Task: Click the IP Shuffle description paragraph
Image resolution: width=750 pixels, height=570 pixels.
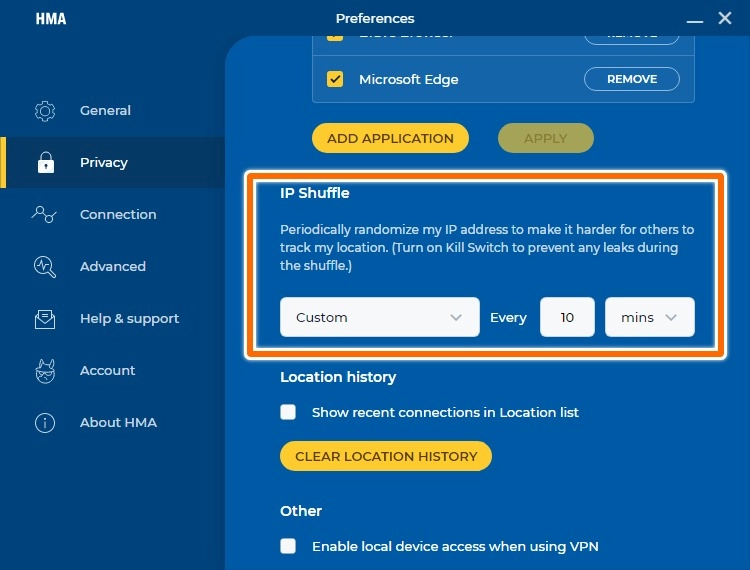Action: pyautogui.click(x=487, y=247)
